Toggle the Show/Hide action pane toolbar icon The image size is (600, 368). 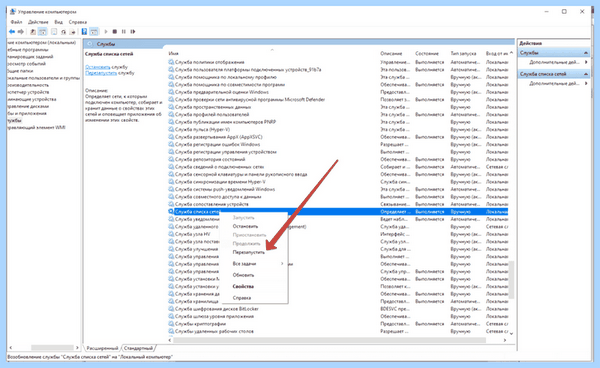[94, 32]
